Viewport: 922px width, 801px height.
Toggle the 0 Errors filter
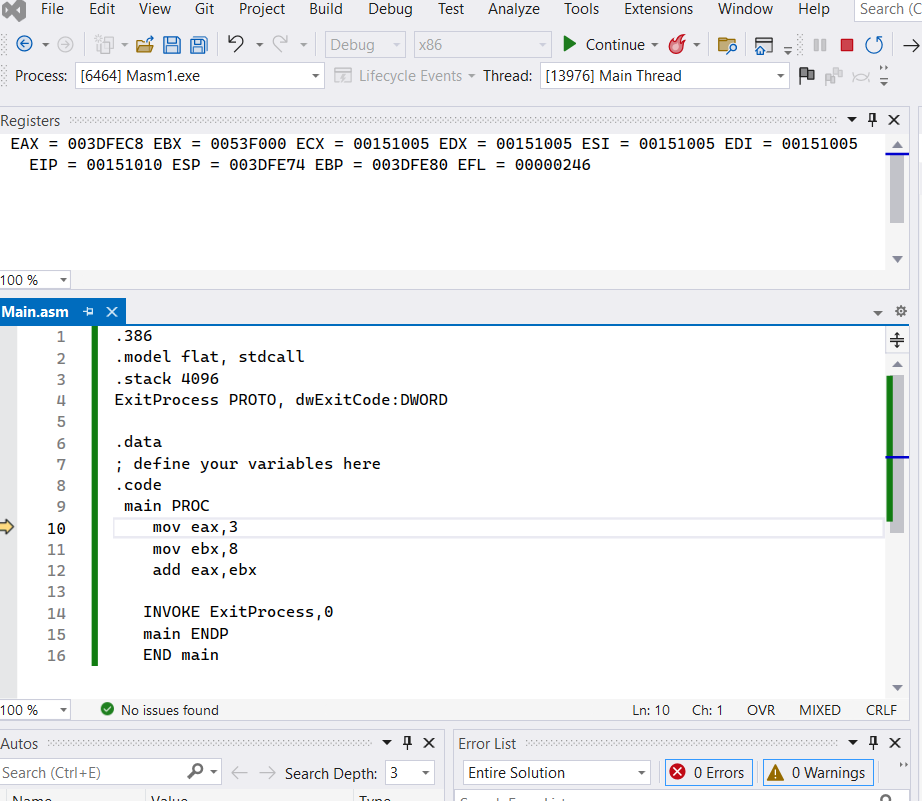(709, 773)
